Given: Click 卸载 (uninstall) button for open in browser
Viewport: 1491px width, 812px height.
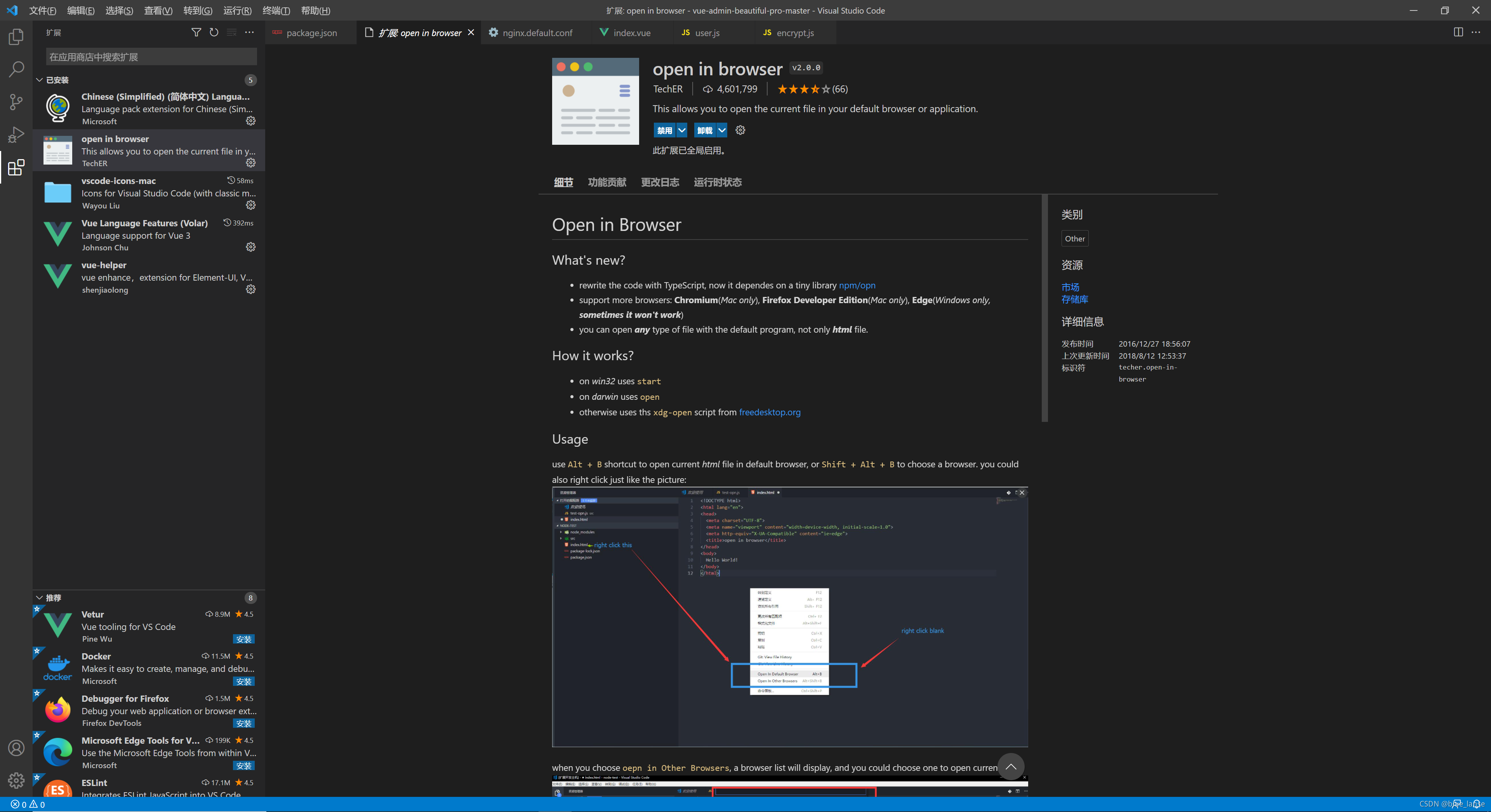Looking at the screenshot, I should [704, 130].
